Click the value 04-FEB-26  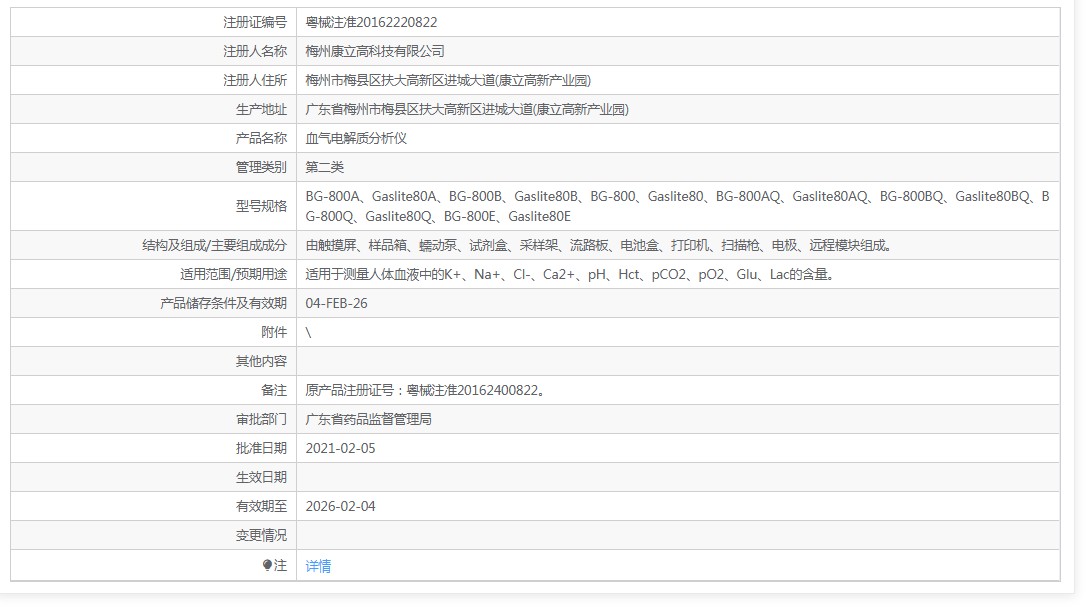[337, 303]
